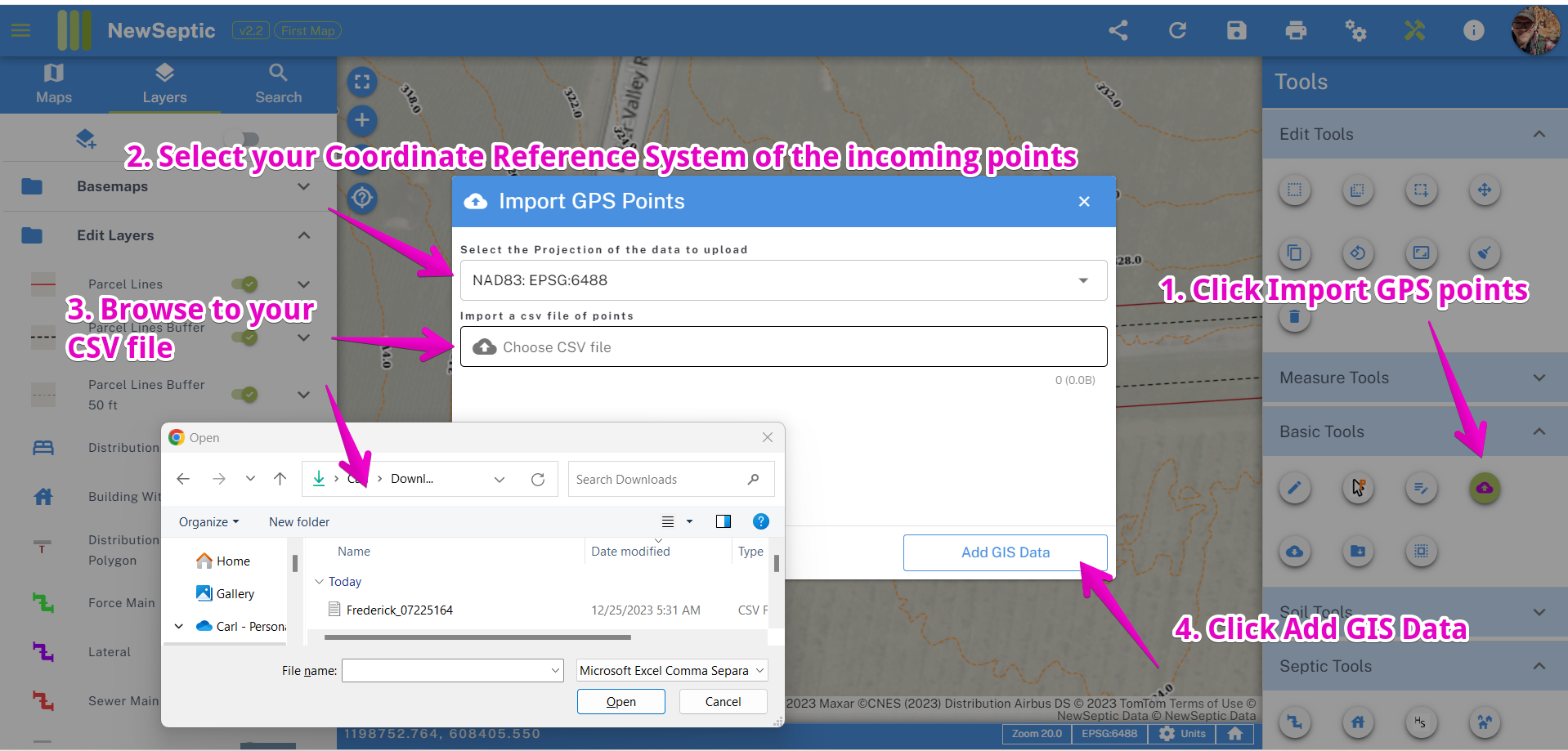Click the home icon in status bar
This screenshot has width=1568, height=751.
(1235, 734)
